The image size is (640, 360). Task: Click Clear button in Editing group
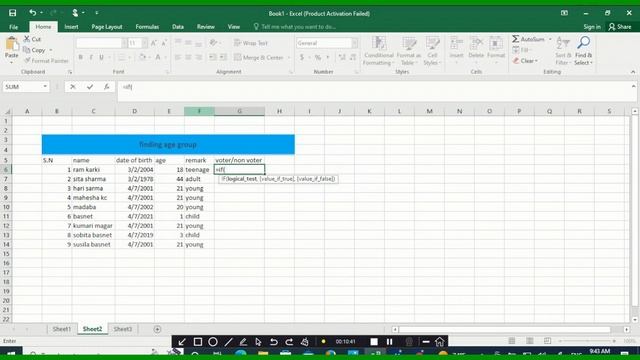tap(526, 60)
